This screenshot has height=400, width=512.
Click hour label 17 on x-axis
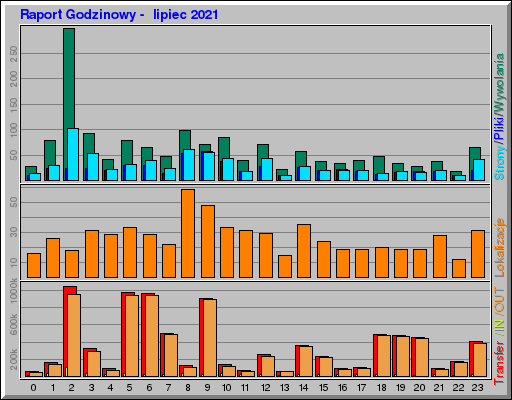(x=361, y=388)
